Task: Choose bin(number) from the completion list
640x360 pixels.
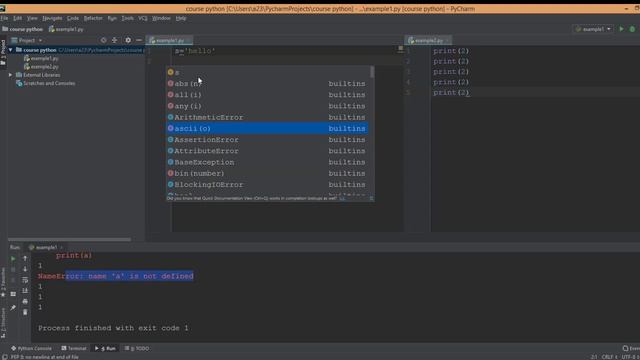Action: click(x=267, y=173)
